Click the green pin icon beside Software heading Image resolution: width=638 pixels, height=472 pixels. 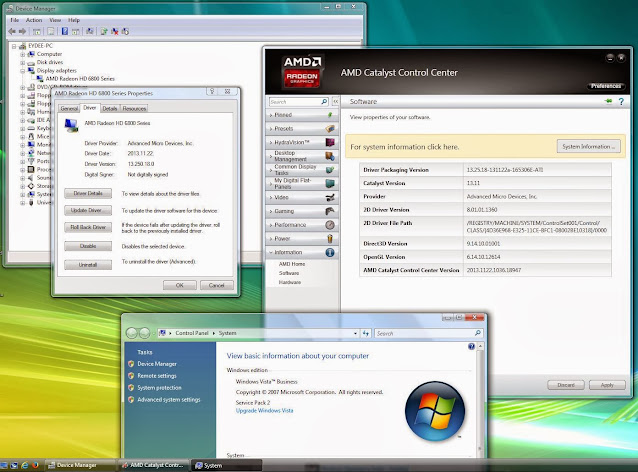[x=608, y=101]
